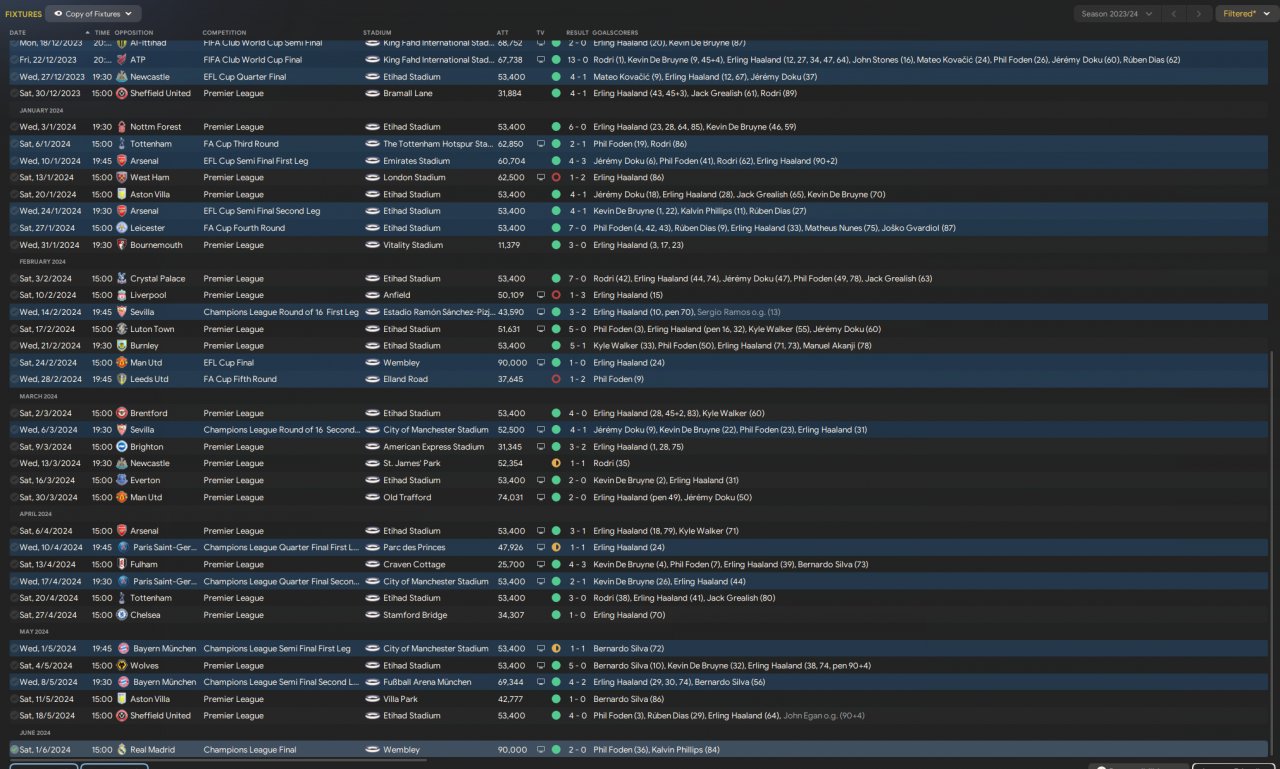Select the row circle for Luton Town fixture
1280x769 pixels.
[14, 329]
